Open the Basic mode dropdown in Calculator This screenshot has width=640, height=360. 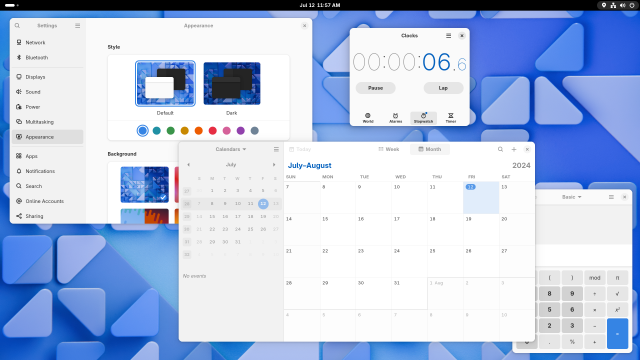[571, 197]
